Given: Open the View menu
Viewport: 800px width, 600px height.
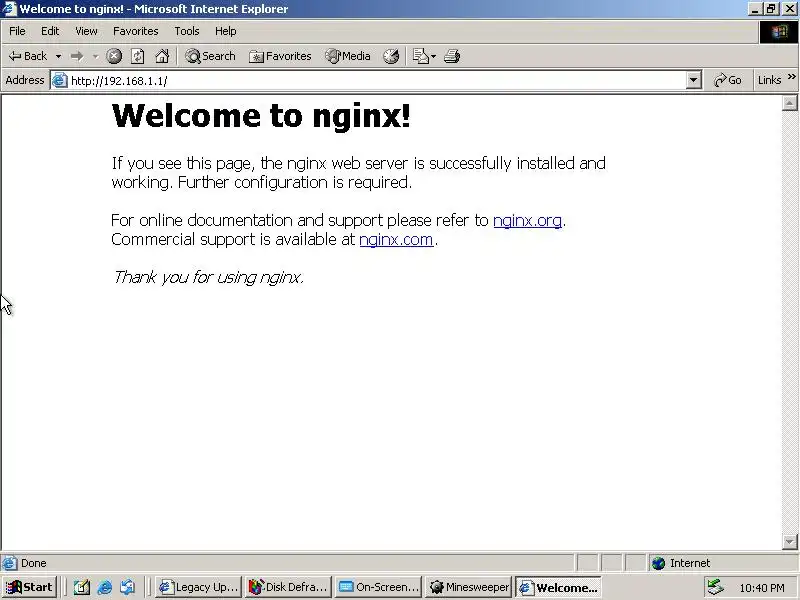Looking at the screenshot, I should pyautogui.click(x=86, y=31).
